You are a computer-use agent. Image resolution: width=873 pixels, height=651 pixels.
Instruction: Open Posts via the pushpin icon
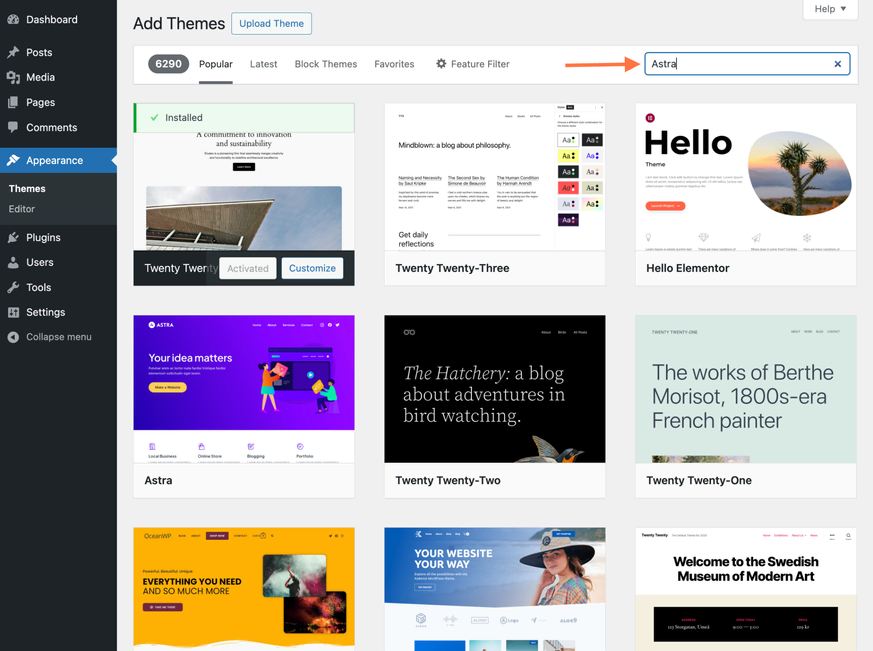(13, 52)
